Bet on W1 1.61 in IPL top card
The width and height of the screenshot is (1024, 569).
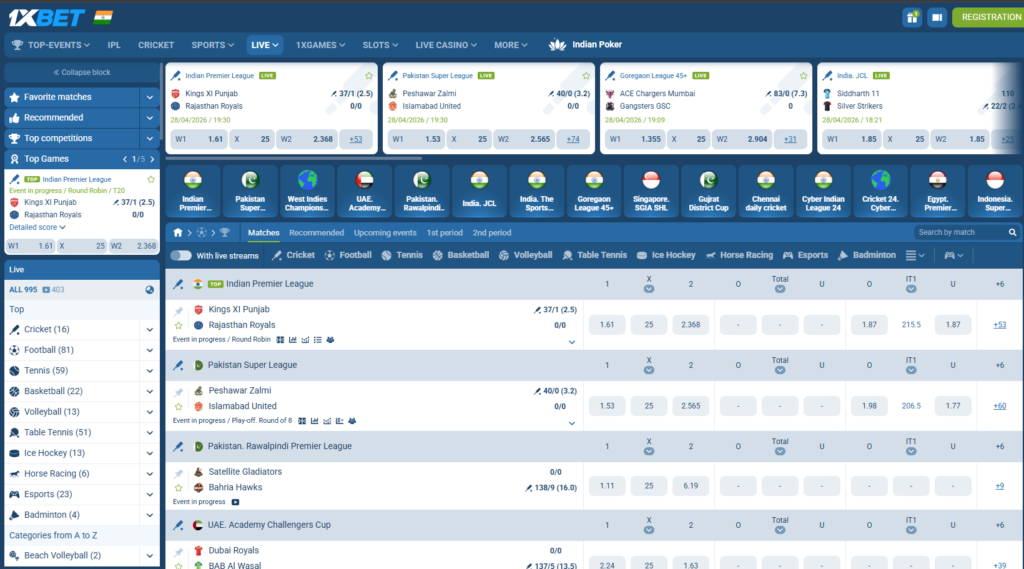[199, 139]
